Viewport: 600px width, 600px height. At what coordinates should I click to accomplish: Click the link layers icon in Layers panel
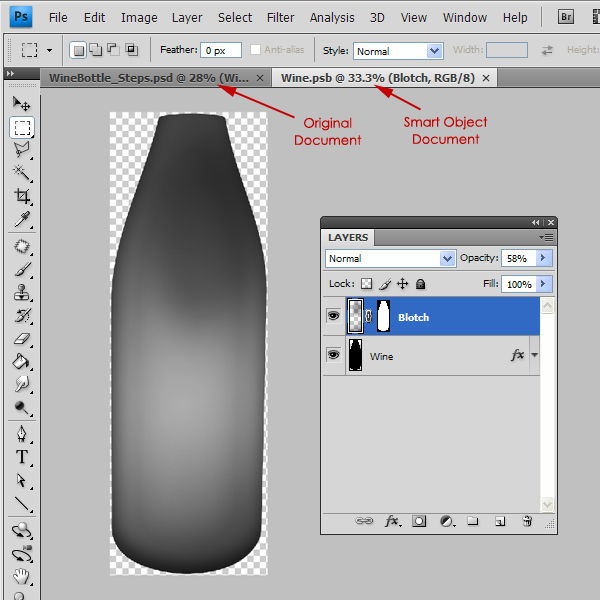click(x=364, y=521)
